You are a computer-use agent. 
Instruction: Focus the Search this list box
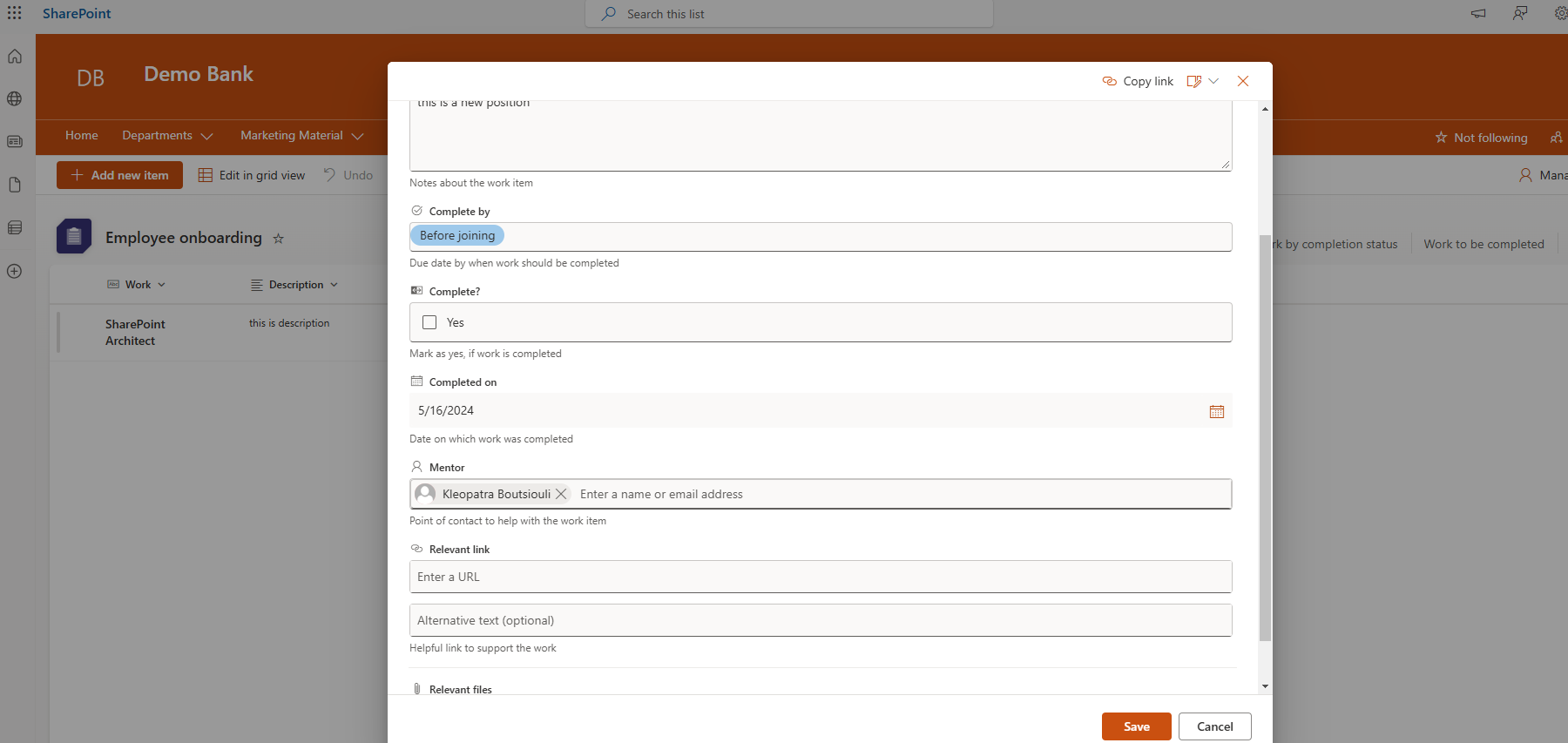click(x=789, y=14)
